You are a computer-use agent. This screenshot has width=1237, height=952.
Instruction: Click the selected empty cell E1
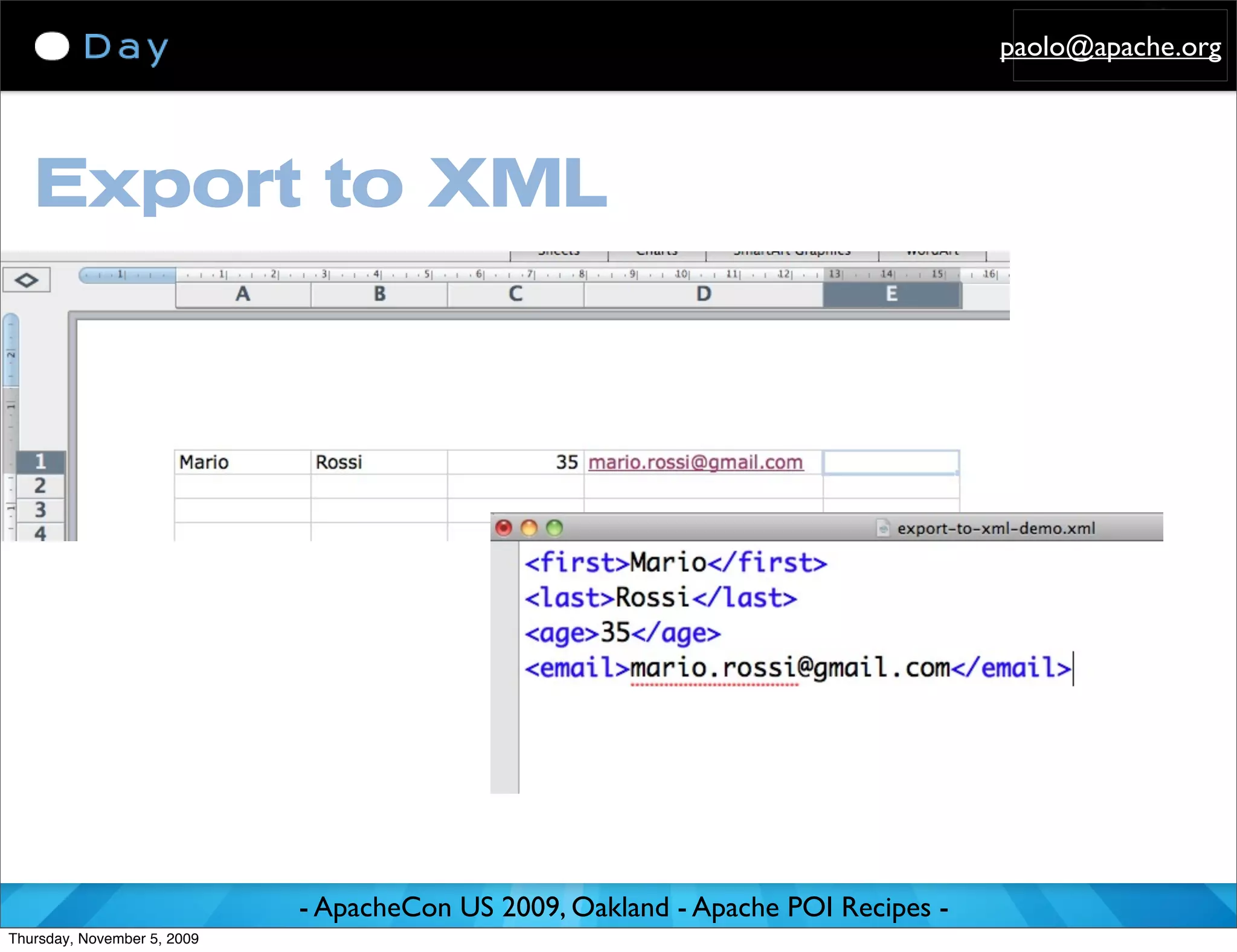click(892, 462)
